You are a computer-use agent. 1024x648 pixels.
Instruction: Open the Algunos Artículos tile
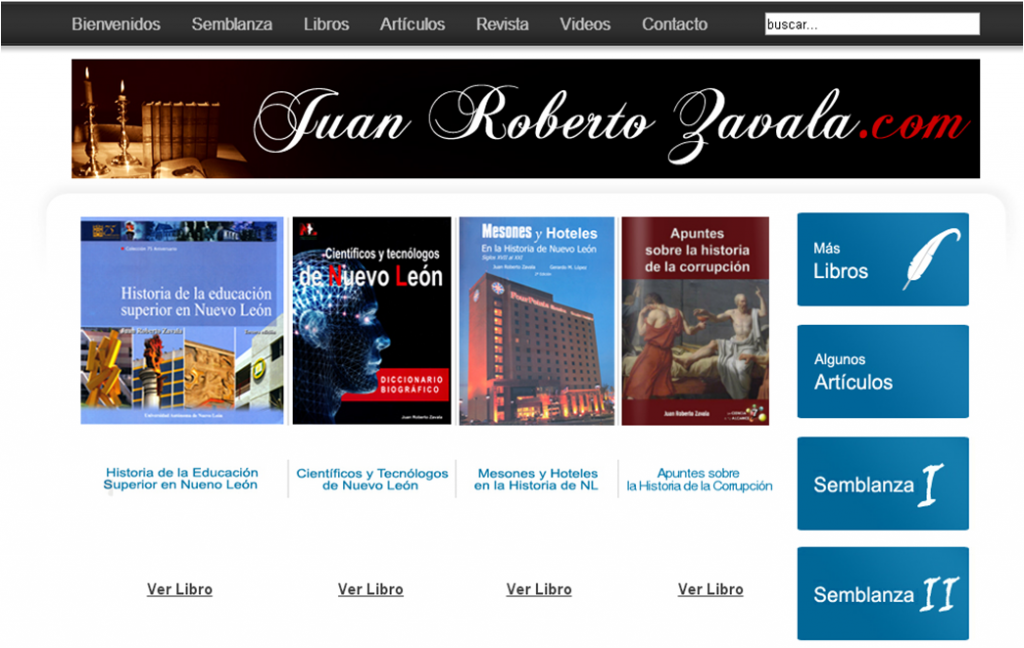tap(882, 371)
